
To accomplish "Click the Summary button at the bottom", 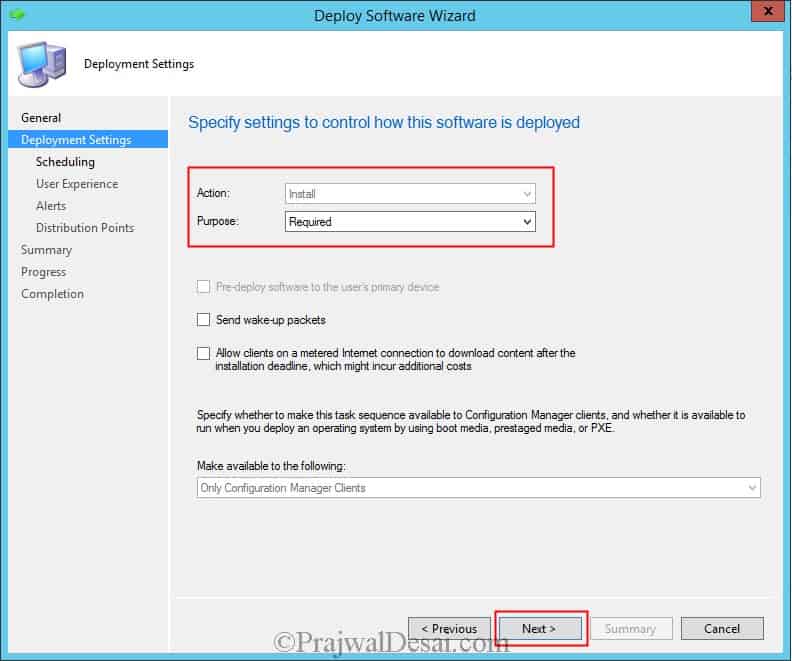I will tap(631, 629).
